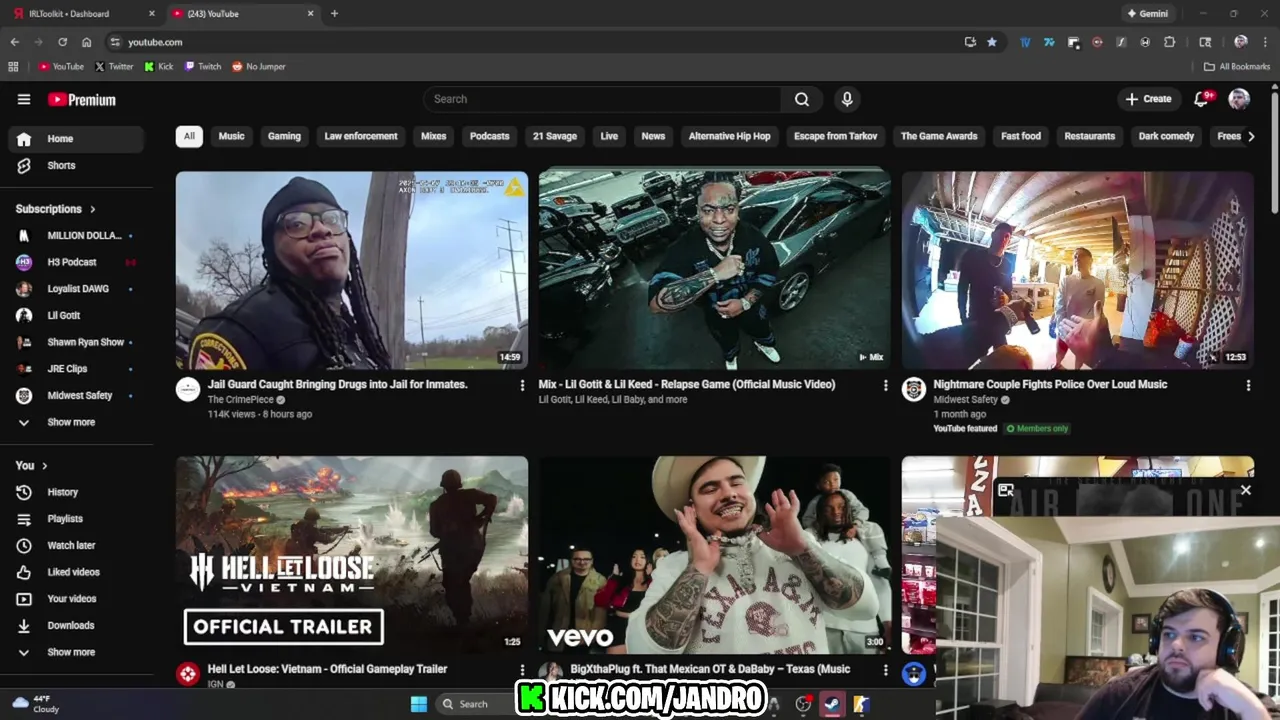
Task: Bookmark this page with the star icon
Action: point(992,42)
